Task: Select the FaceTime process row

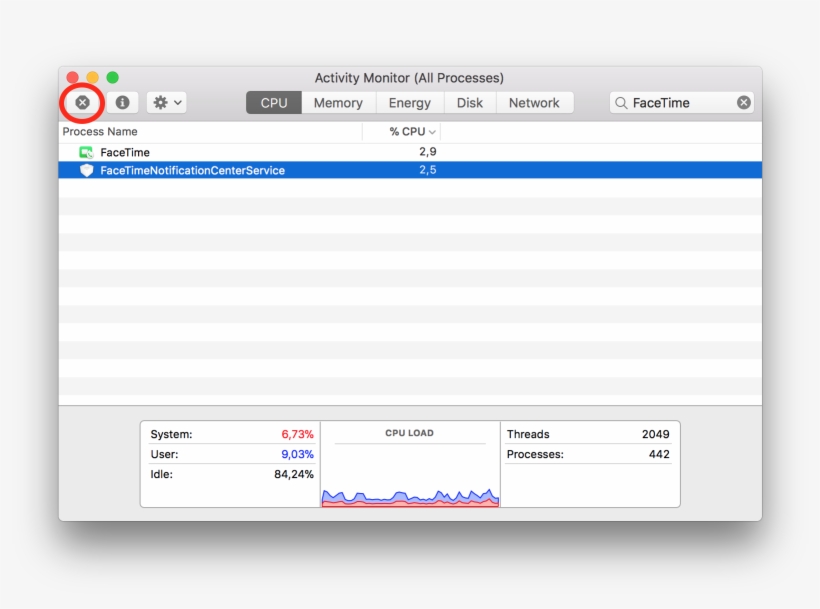Action: (x=410, y=152)
